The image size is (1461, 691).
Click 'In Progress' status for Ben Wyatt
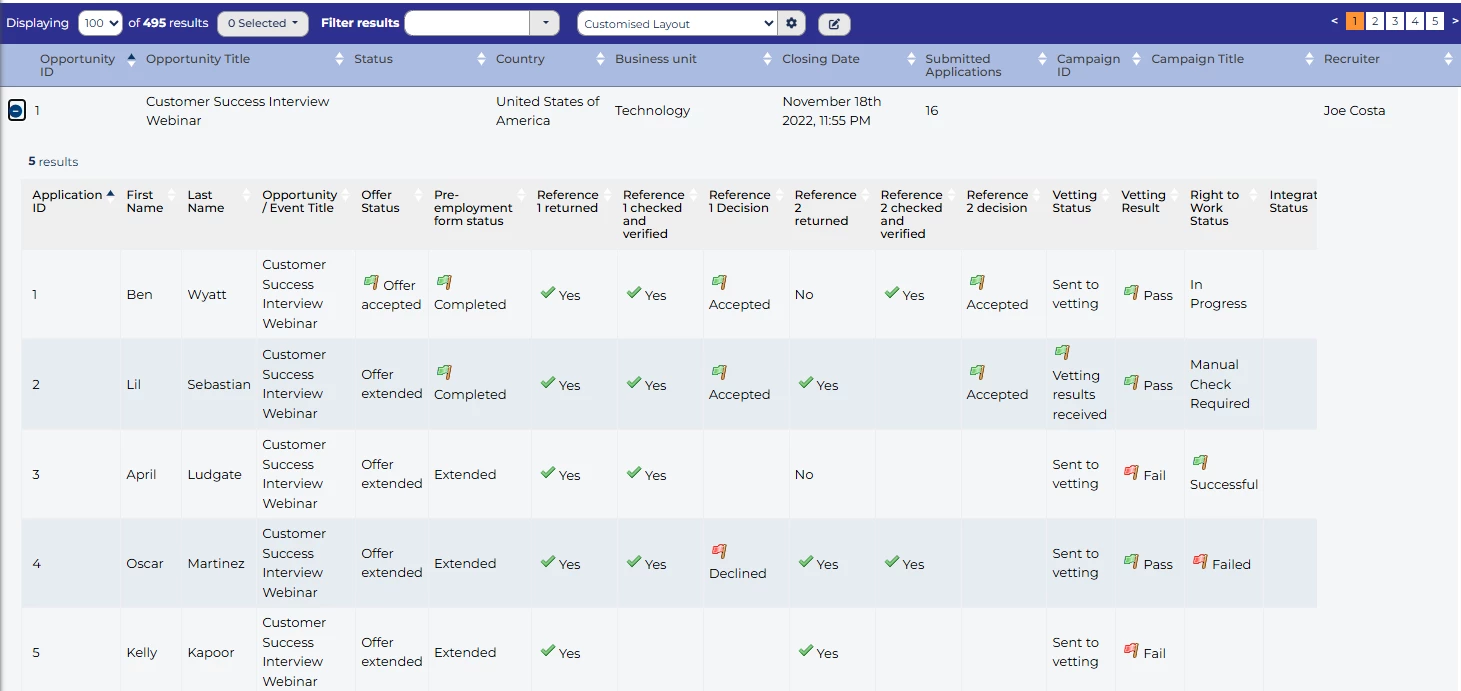[1218, 294]
